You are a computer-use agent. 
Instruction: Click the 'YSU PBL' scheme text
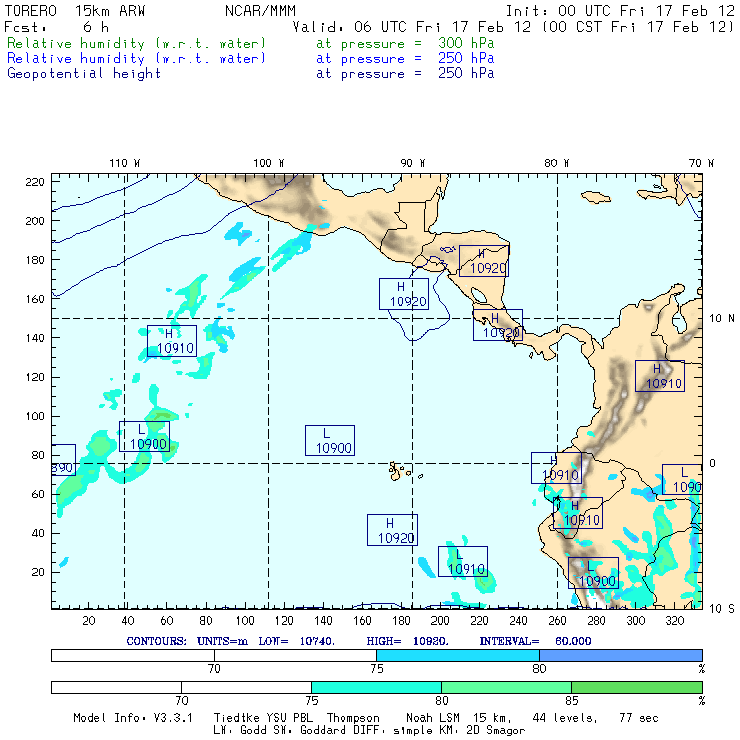(289, 718)
